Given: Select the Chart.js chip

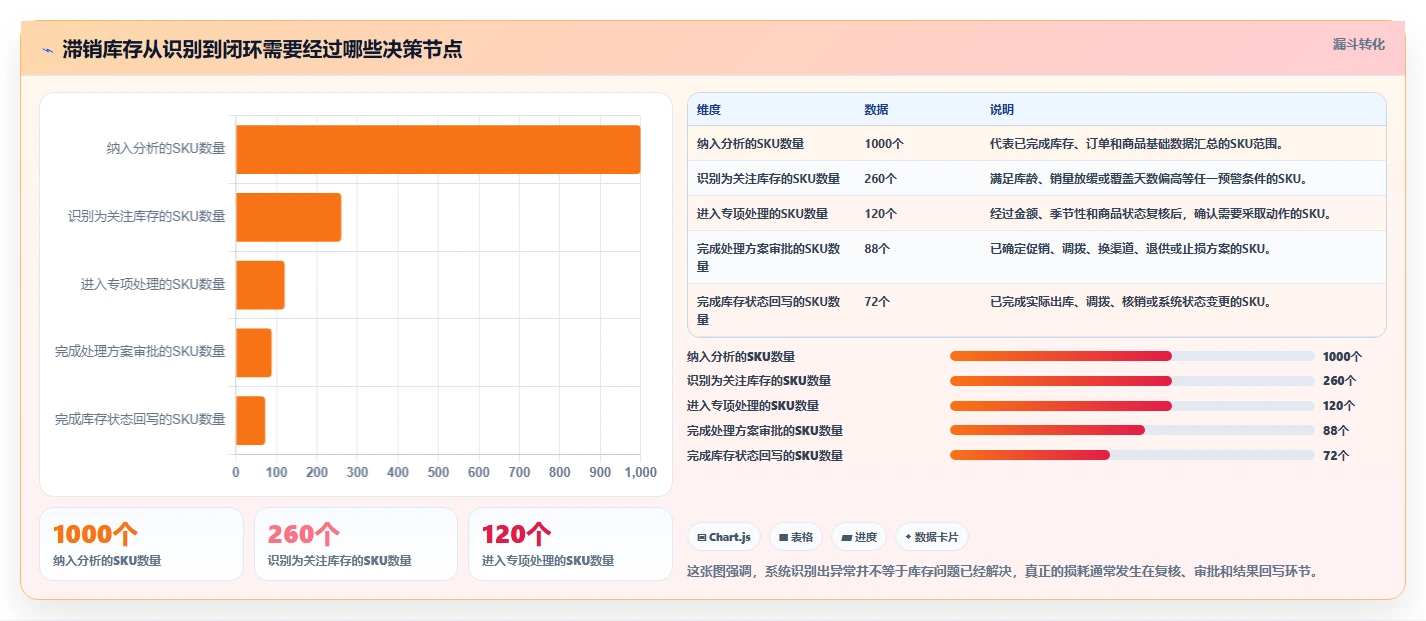Looking at the screenshot, I should click(x=724, y=537).
